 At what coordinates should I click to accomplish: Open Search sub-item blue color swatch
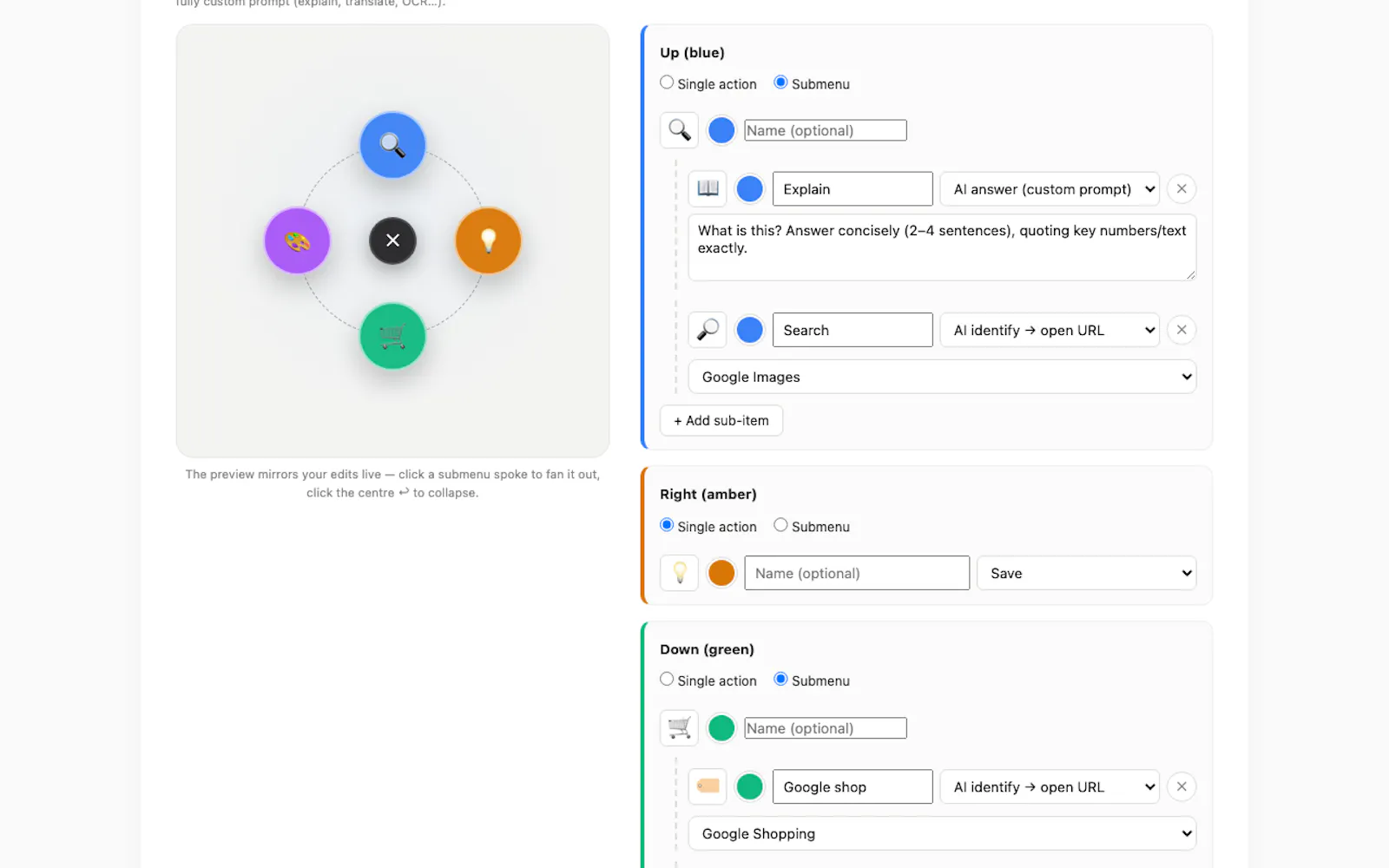coord(749,330)
